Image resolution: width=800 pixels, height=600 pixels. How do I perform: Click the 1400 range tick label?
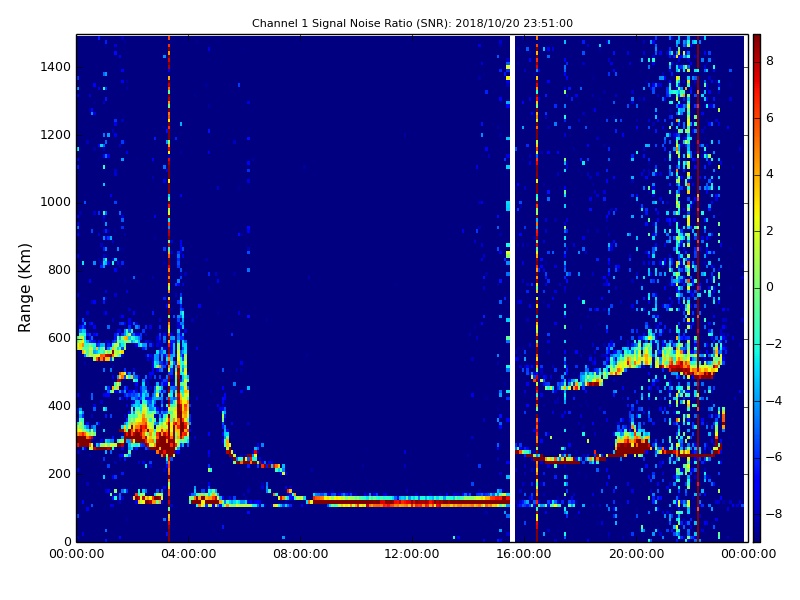[x=56, y=67]
